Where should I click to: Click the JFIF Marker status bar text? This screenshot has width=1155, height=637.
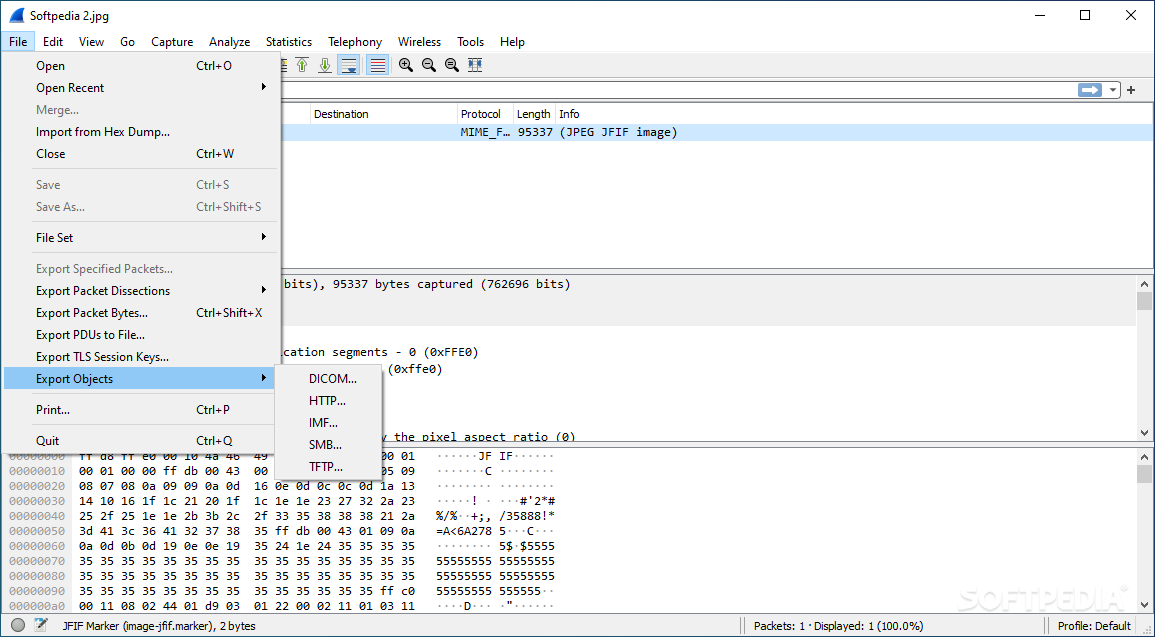158,626
